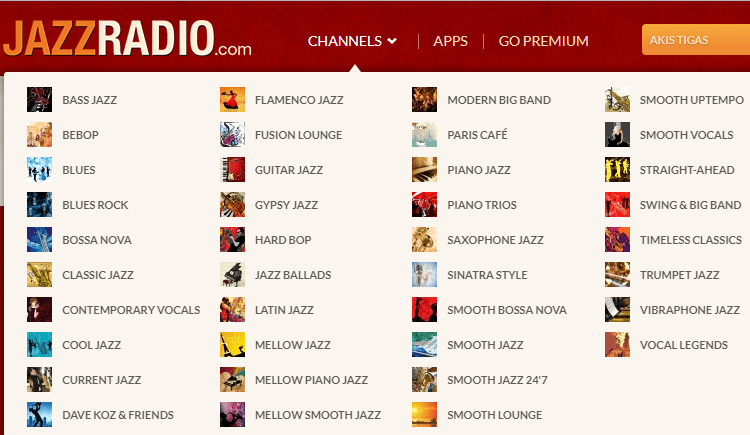
Task: Click the Bebop channel thumbnail icon
Action: coord(39,134)
